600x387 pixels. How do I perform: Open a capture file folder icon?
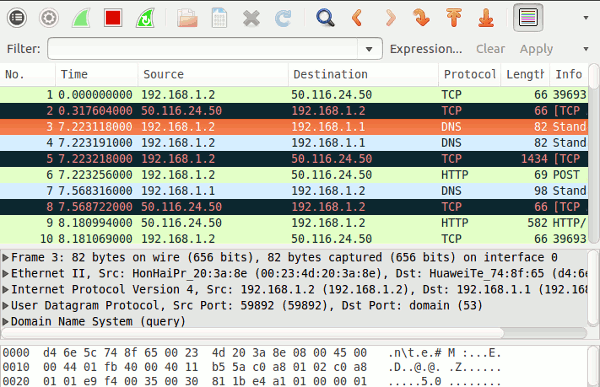click(187, 18)
